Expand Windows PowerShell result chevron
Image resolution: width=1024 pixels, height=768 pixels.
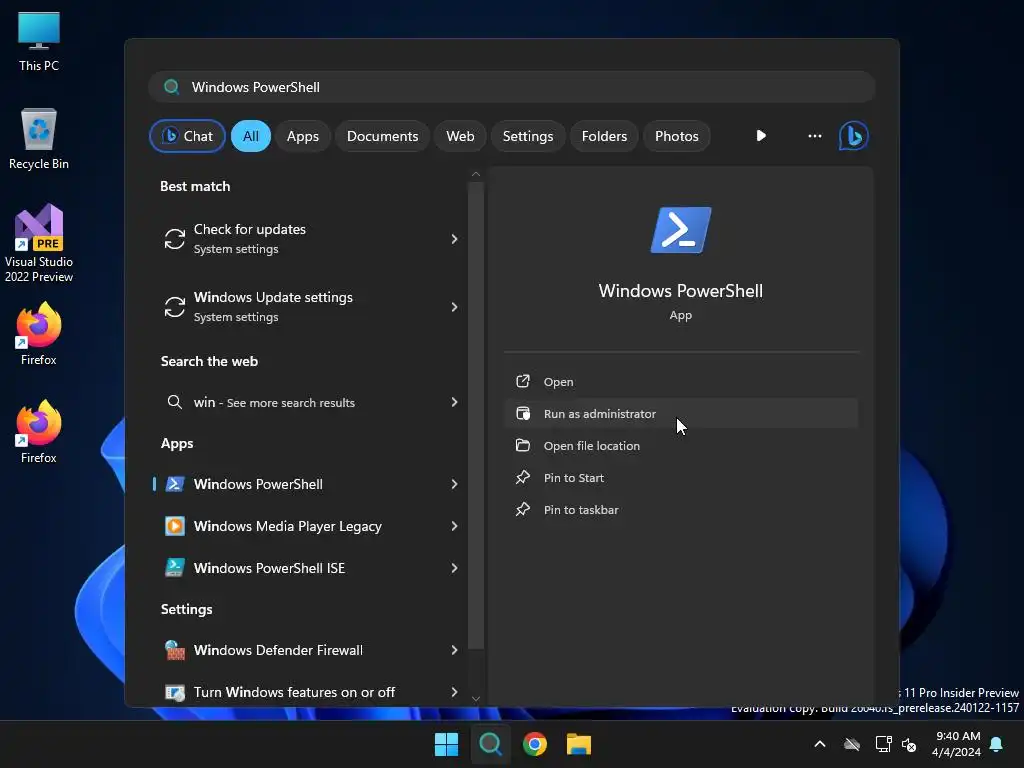454,484
